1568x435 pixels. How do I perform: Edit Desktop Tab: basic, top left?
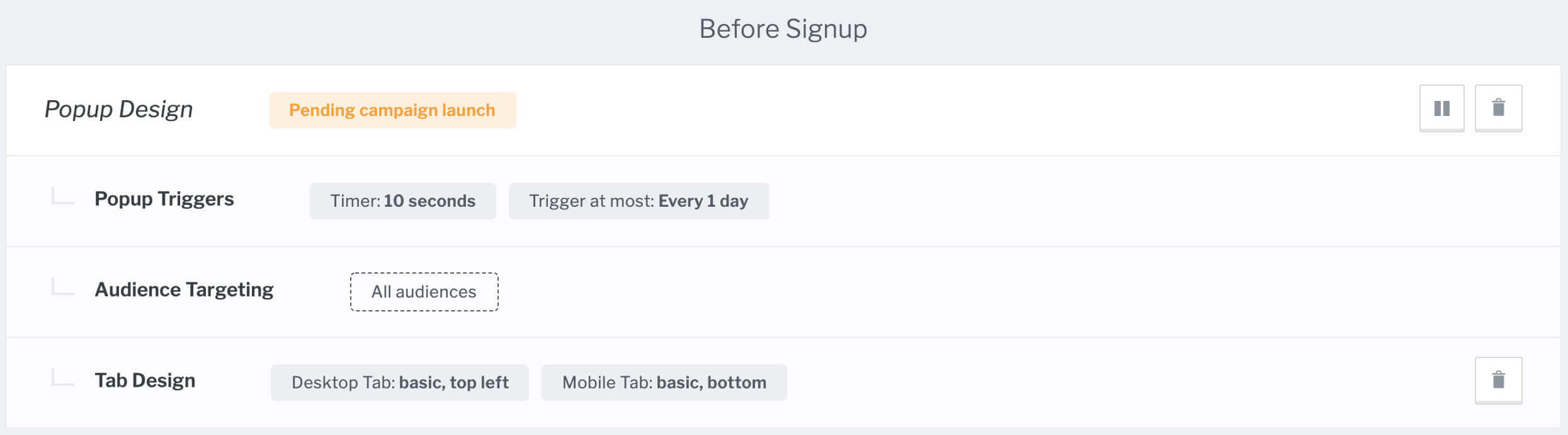click(x=399, y=383)
